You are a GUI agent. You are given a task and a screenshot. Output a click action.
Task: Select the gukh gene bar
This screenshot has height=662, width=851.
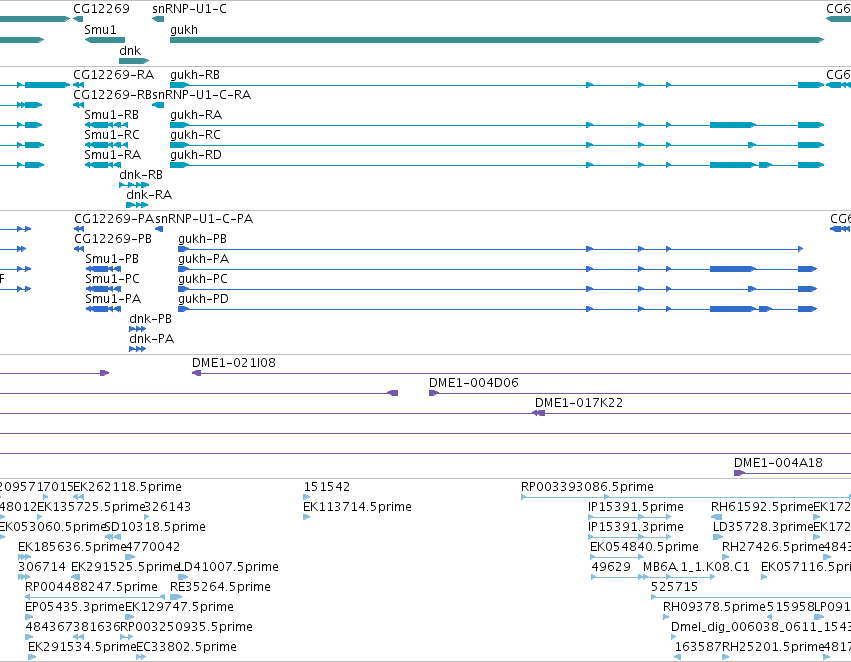click(497, 40)
